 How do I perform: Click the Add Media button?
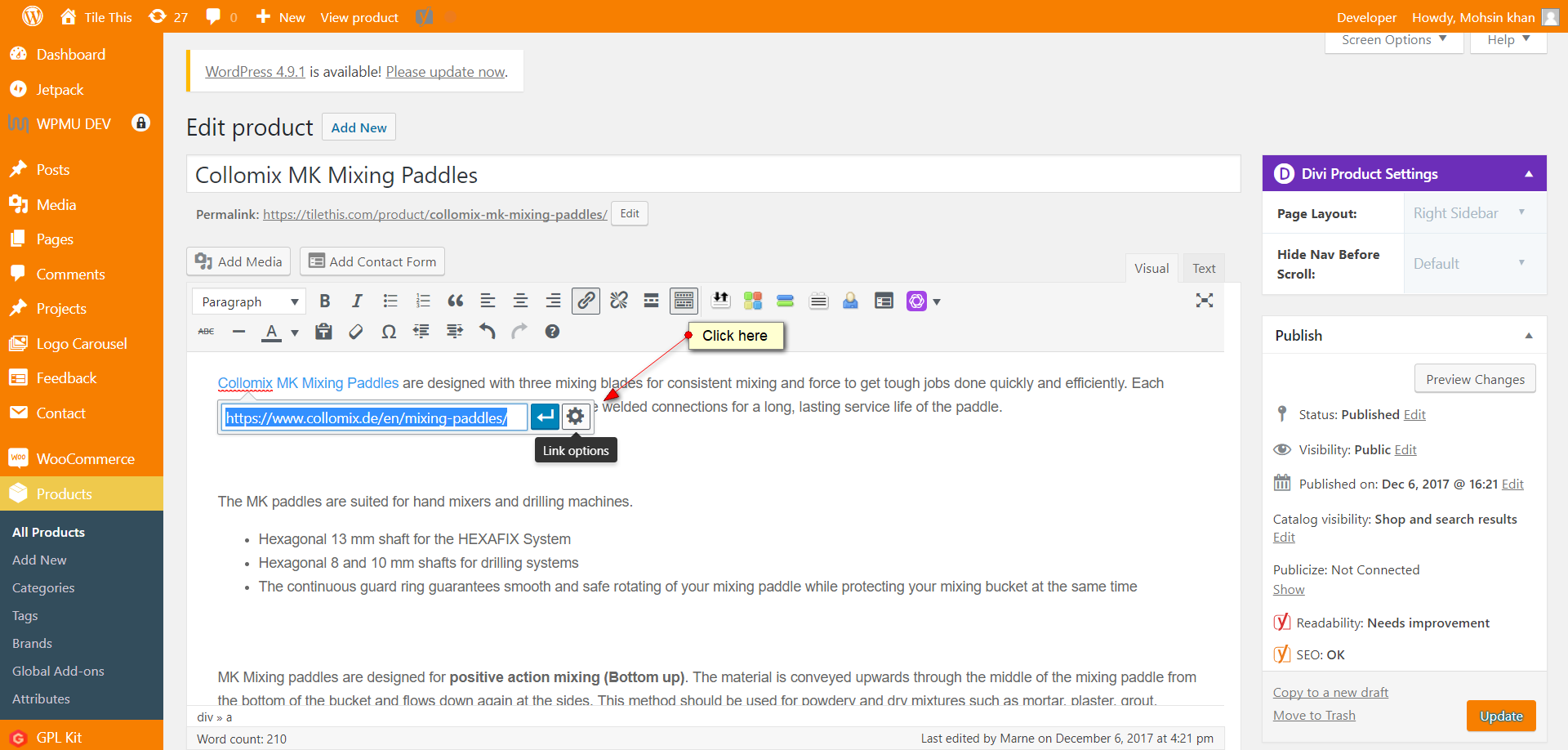coord(238,261)
